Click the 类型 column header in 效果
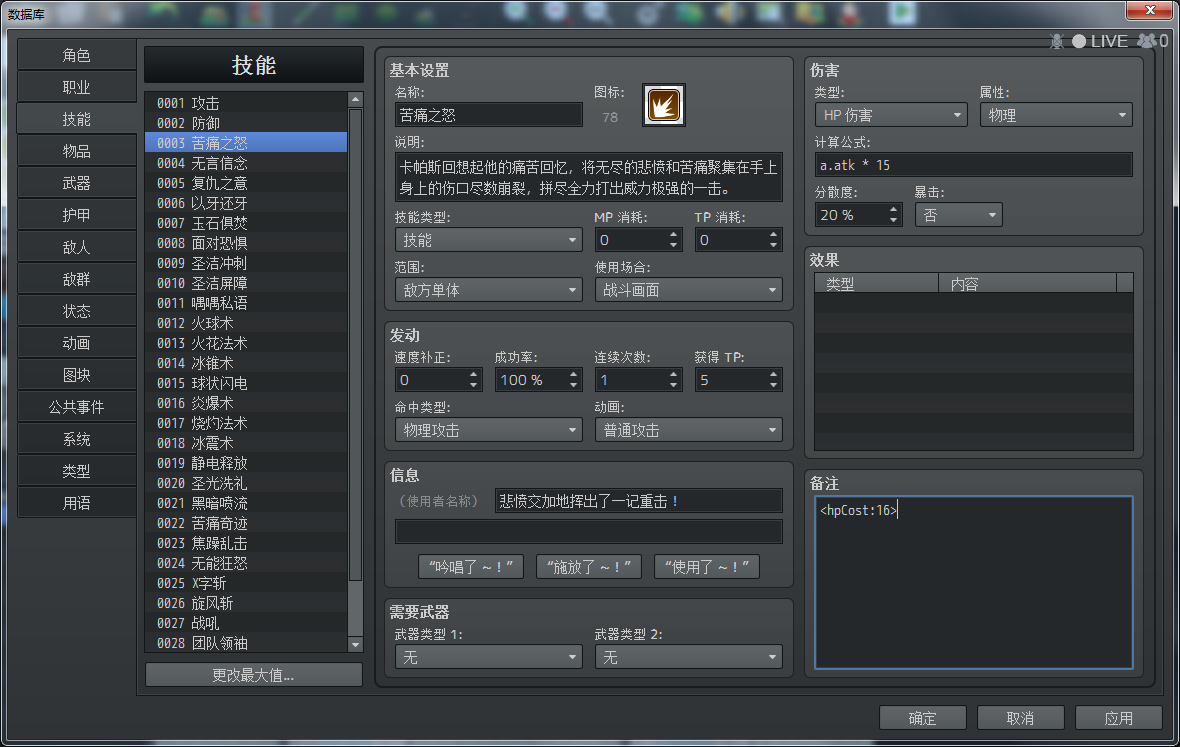The image size is (1180, 747). pyautogui.click(x=877, y=284)
